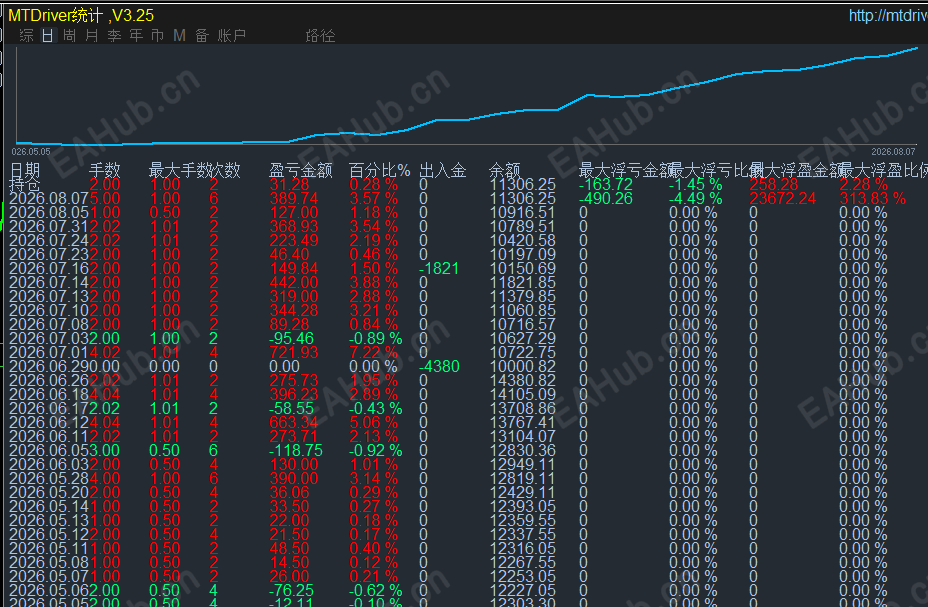Click the 百分比% column header
The width and height of the screenshot is (928, 607).
[x=379, y=170]
